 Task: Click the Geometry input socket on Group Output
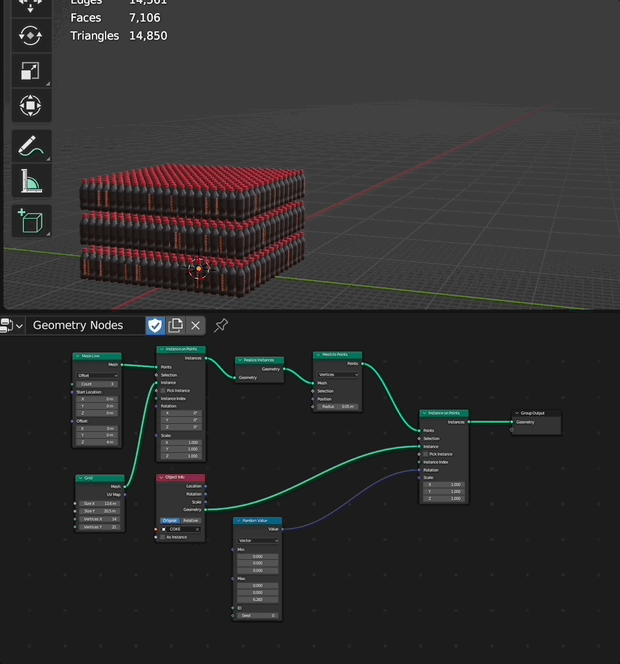(512, 422)
